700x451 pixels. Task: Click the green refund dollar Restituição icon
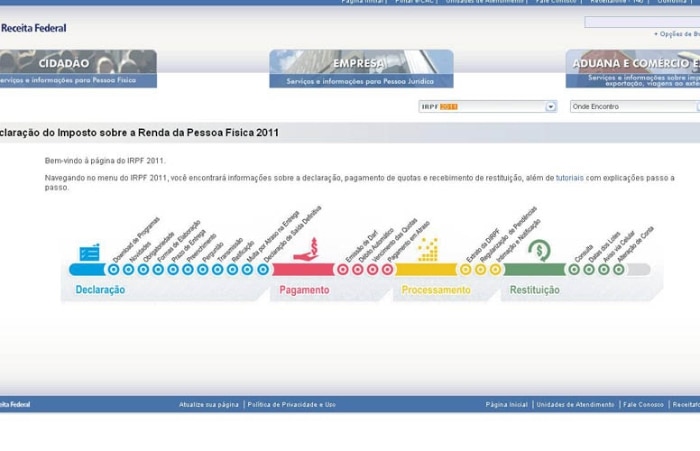(539, 251)
